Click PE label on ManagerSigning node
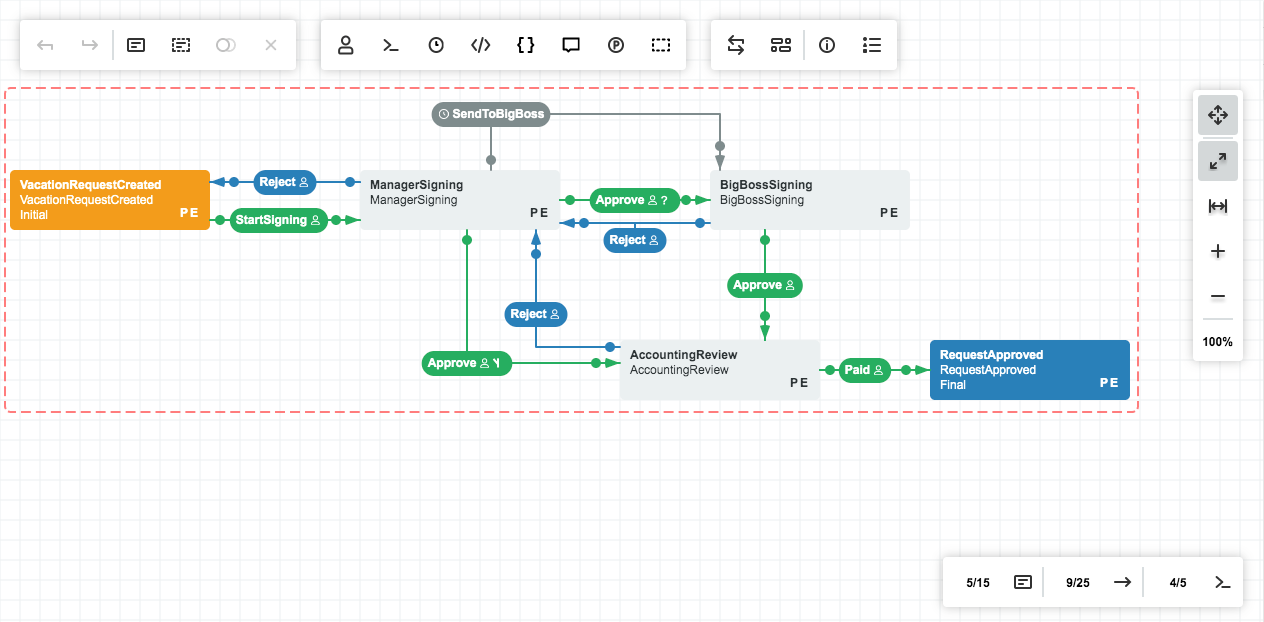The width and height of the screenshot is (1264, 622). (x=539, y=213)
